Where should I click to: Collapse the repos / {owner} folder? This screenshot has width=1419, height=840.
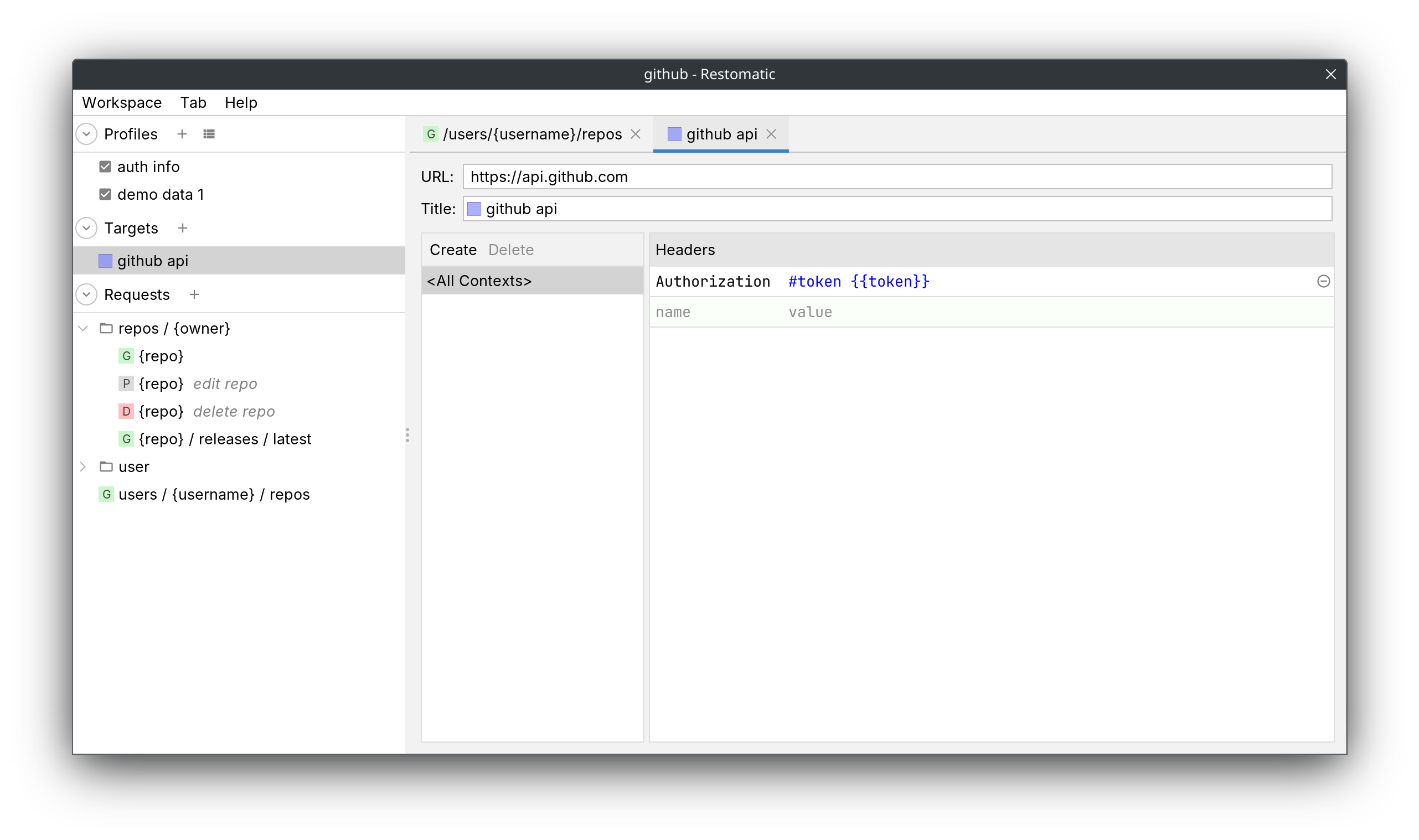(x=83, y=328)
